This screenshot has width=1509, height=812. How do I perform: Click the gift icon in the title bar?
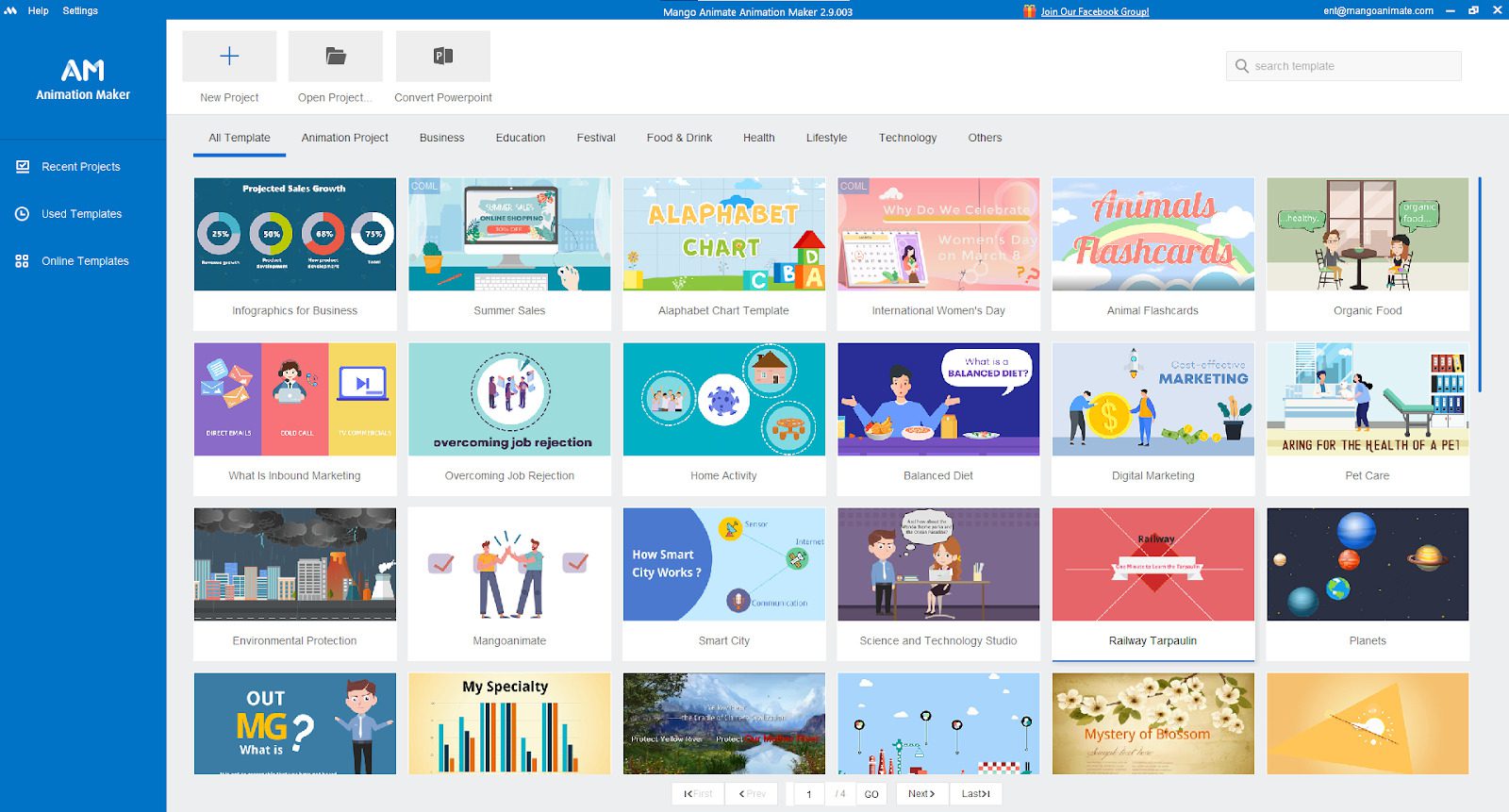pos(1029,11)
